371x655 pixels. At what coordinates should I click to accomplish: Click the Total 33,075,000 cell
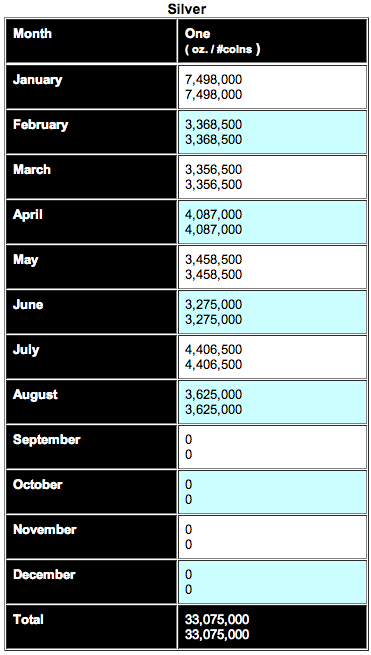pyautogui.click(x=272, y=627)
